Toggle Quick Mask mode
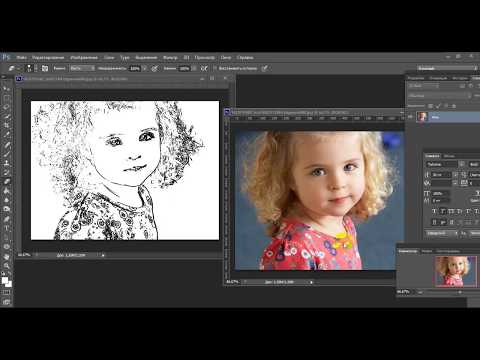 coord(6,292)
